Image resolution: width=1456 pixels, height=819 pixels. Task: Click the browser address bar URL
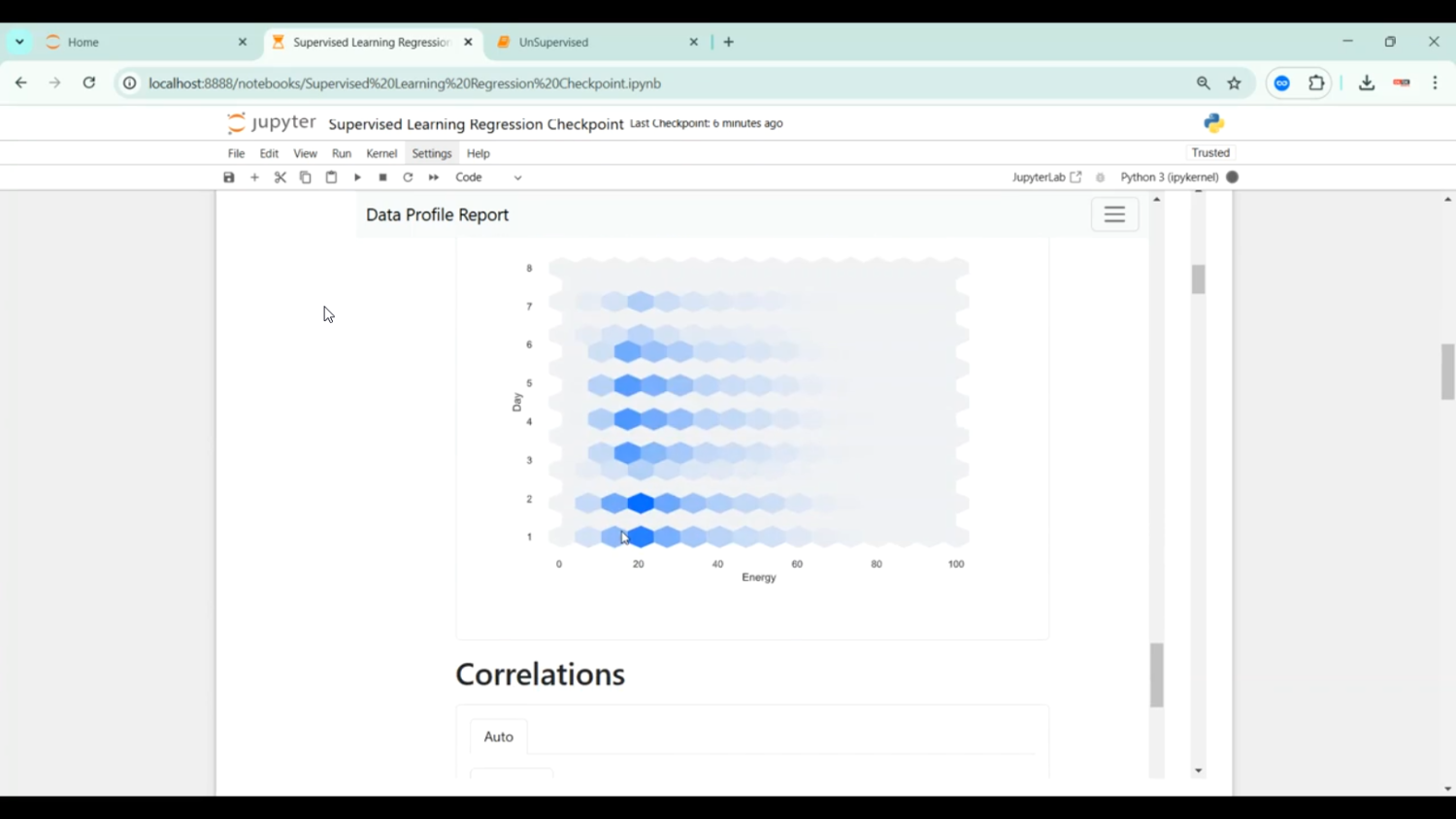[x=405, y=83]
